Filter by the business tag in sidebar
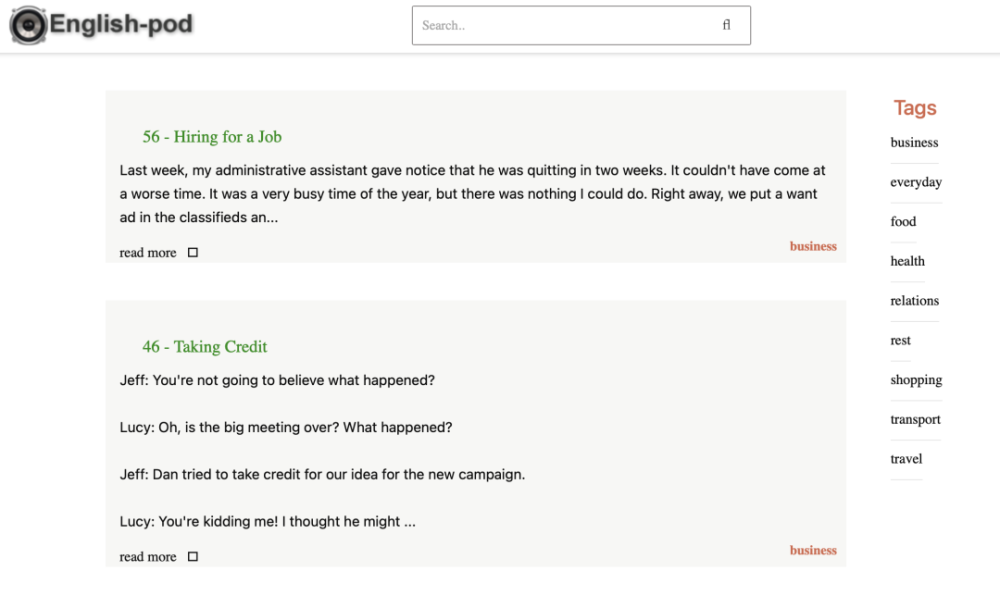 pos(914,142)
